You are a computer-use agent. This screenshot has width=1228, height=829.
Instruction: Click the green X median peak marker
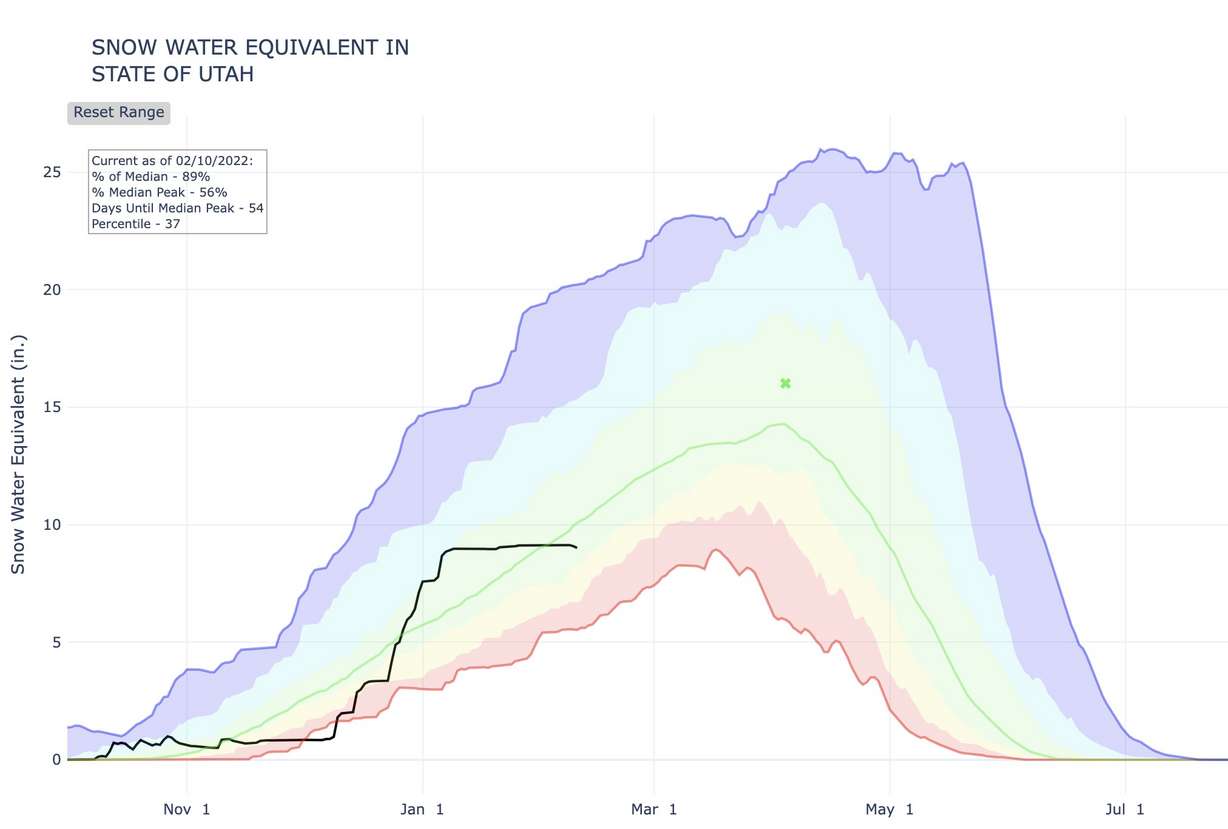(x=785, y=383)
